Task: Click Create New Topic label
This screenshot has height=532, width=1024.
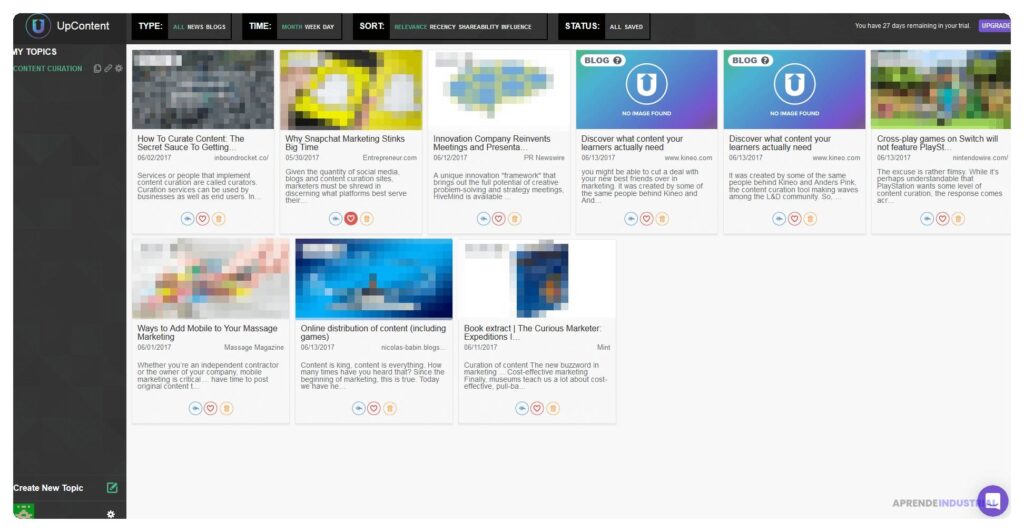Action: click(x=48, y=488)
